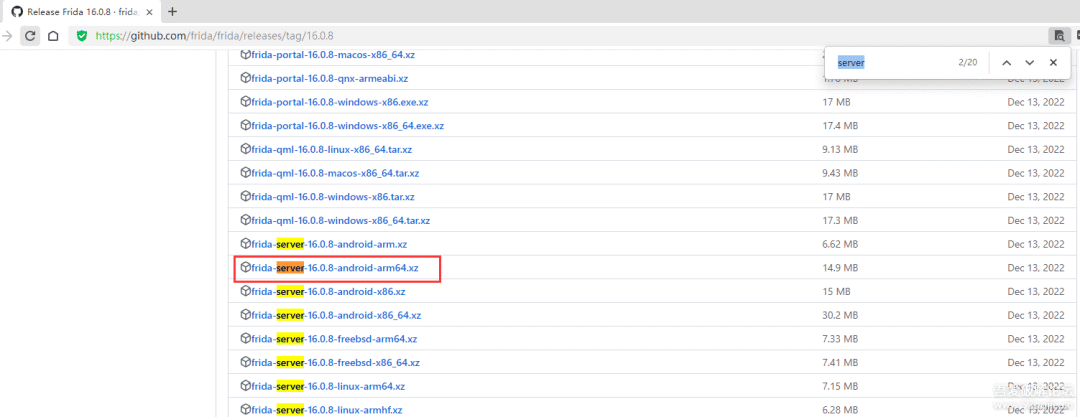Close the find-in-page bar

tap(1053, 63)
